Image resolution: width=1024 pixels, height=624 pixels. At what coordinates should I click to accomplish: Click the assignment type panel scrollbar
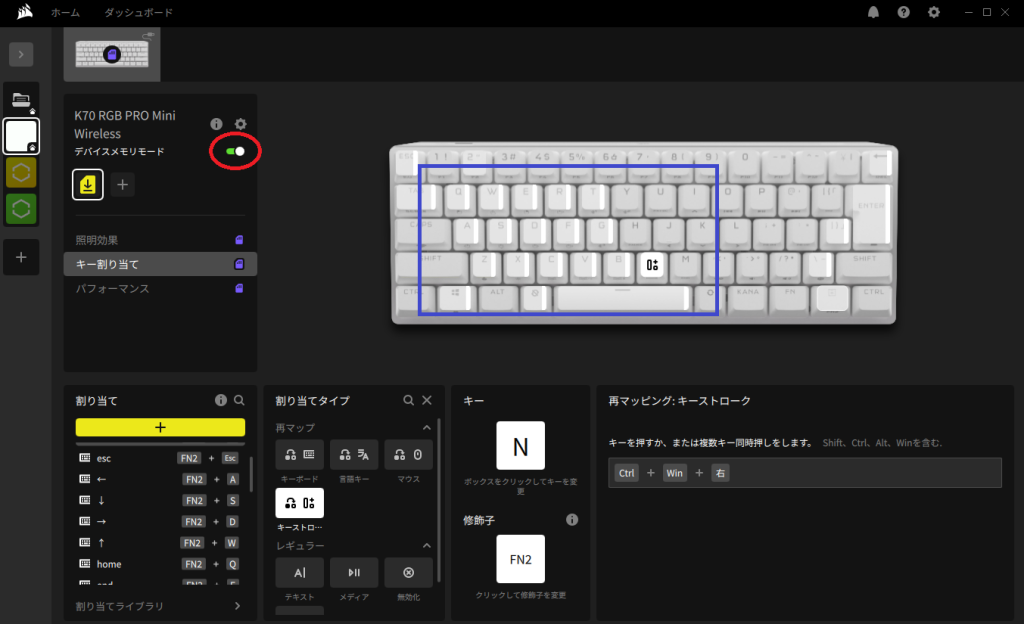pyautogui.click(x=439, y=500)
